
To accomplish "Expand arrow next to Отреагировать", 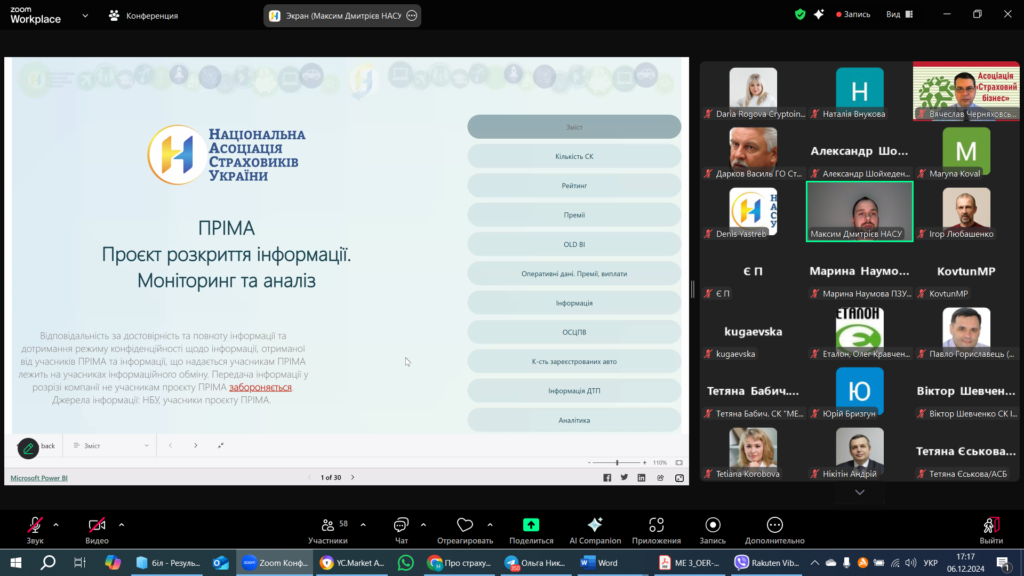I will (490, 524).
